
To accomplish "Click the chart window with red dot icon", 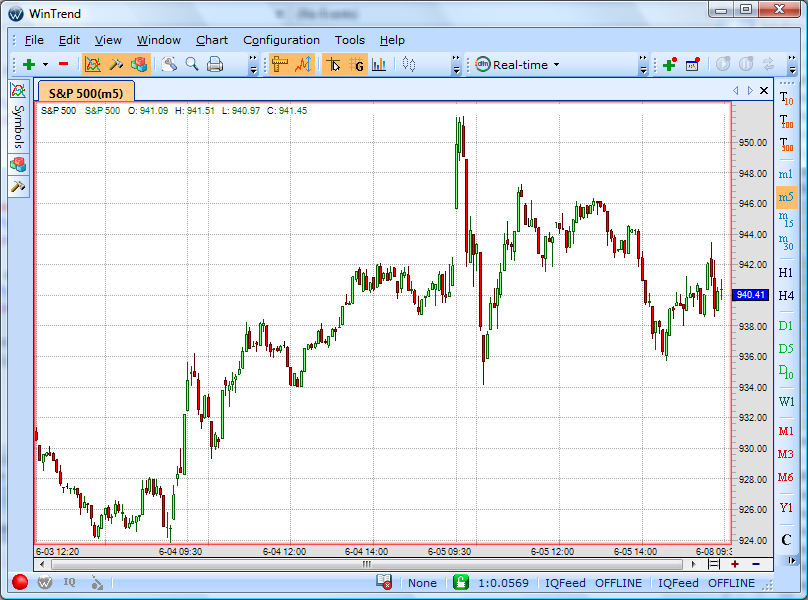I will (693, 64).
